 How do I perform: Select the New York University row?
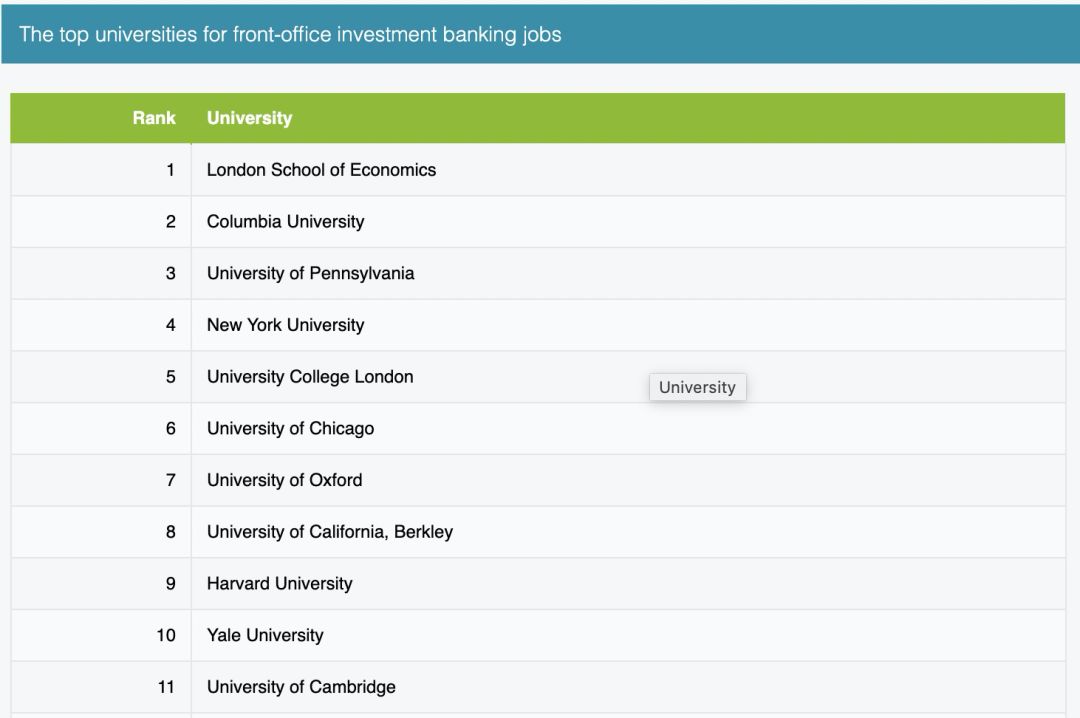click(538, 325)
